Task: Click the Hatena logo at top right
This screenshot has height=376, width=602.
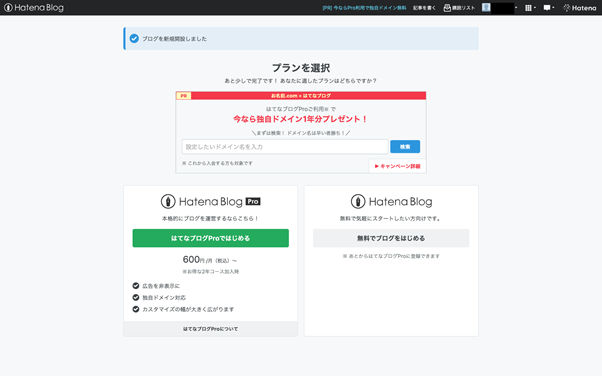Action: [579, 8]
